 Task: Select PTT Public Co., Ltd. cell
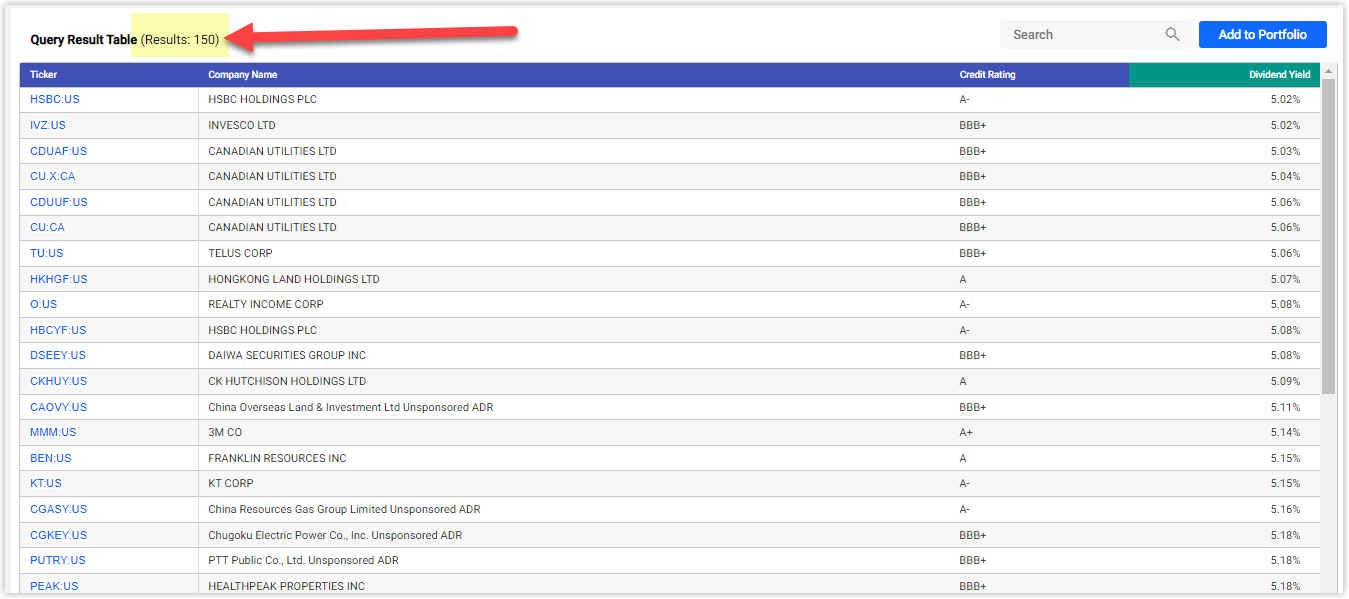point(574,560)
